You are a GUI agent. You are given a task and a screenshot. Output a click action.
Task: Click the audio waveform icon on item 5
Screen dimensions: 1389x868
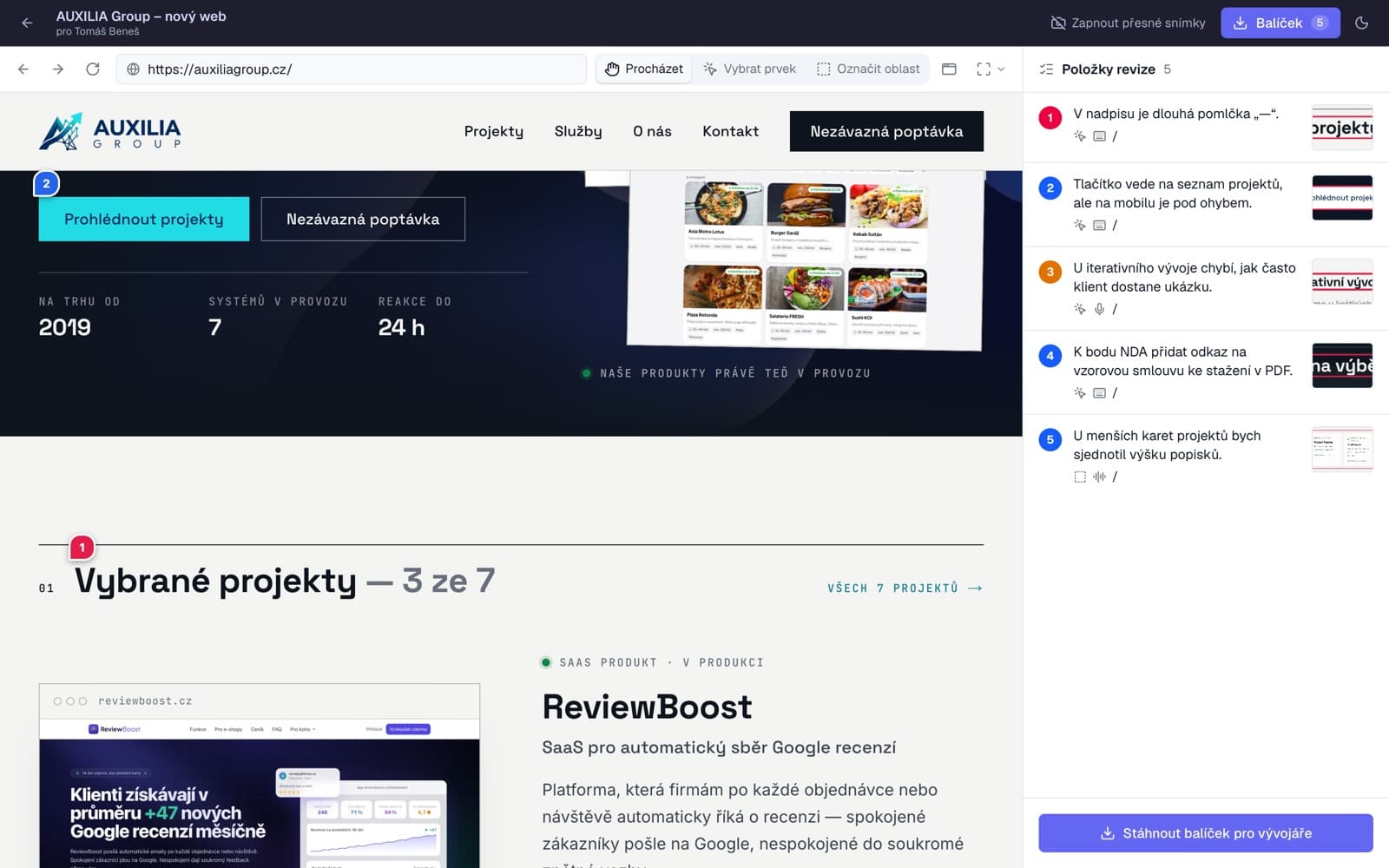[x=1099, y=477]
